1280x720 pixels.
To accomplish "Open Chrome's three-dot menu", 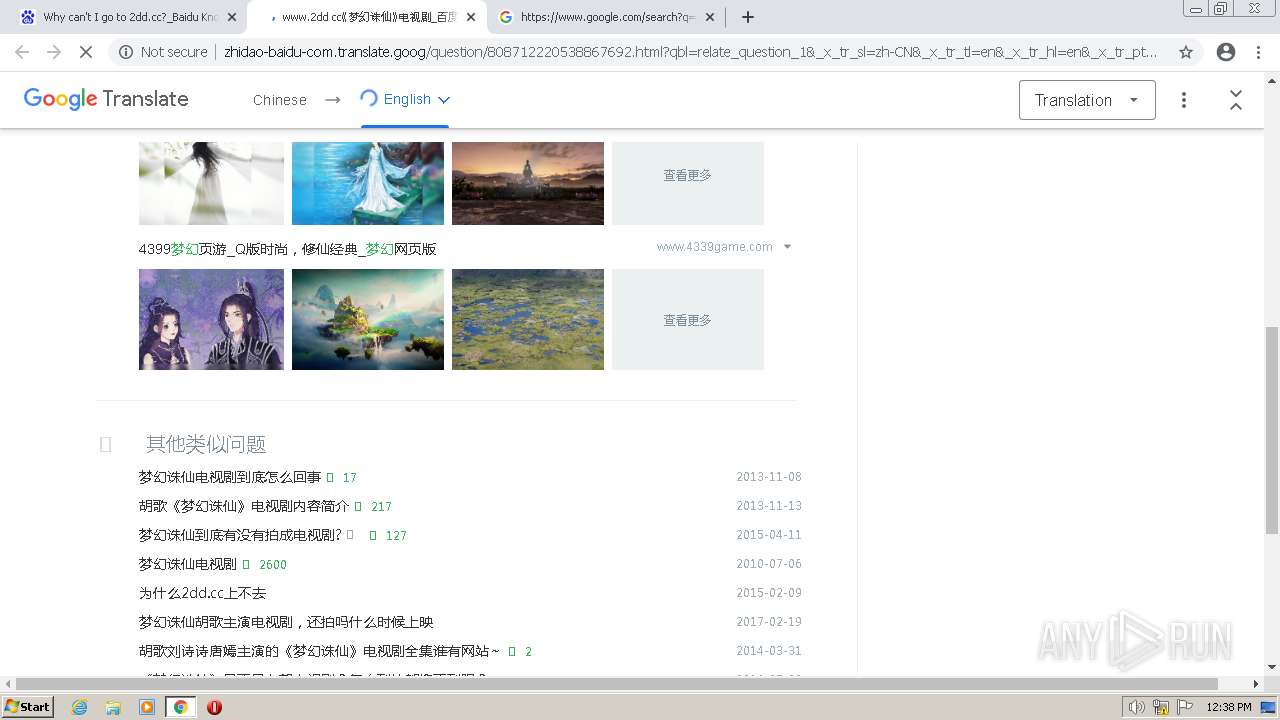I will 1259,52.
